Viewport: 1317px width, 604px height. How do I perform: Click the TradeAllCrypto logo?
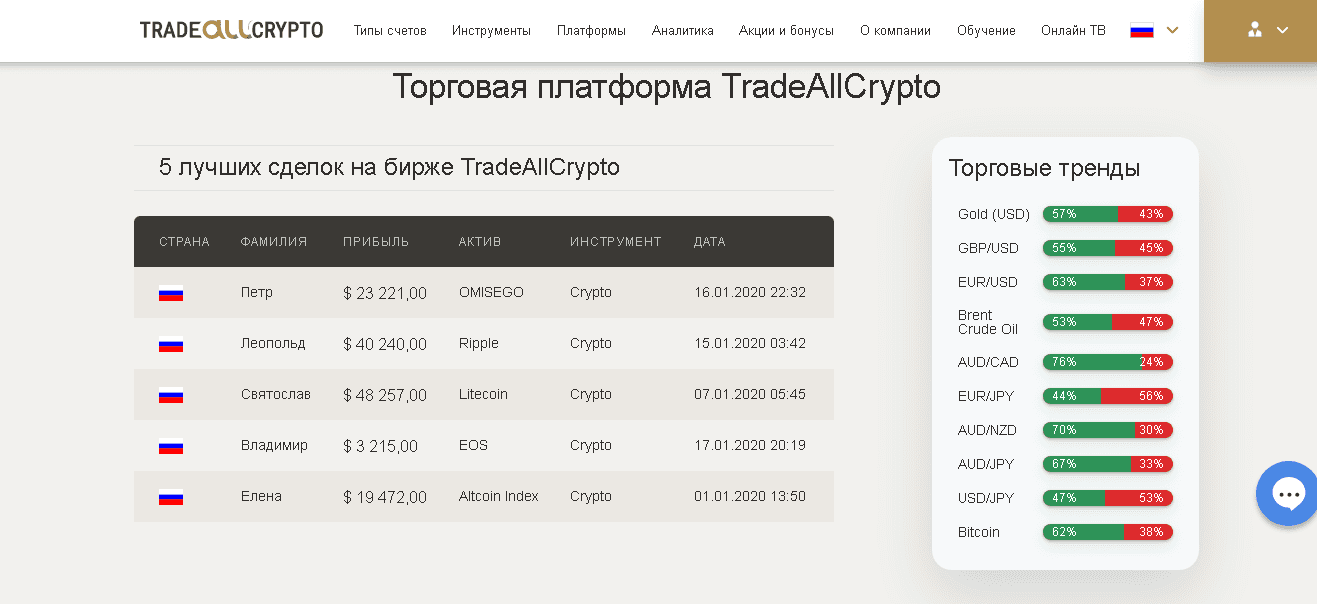tap(231, 30)
